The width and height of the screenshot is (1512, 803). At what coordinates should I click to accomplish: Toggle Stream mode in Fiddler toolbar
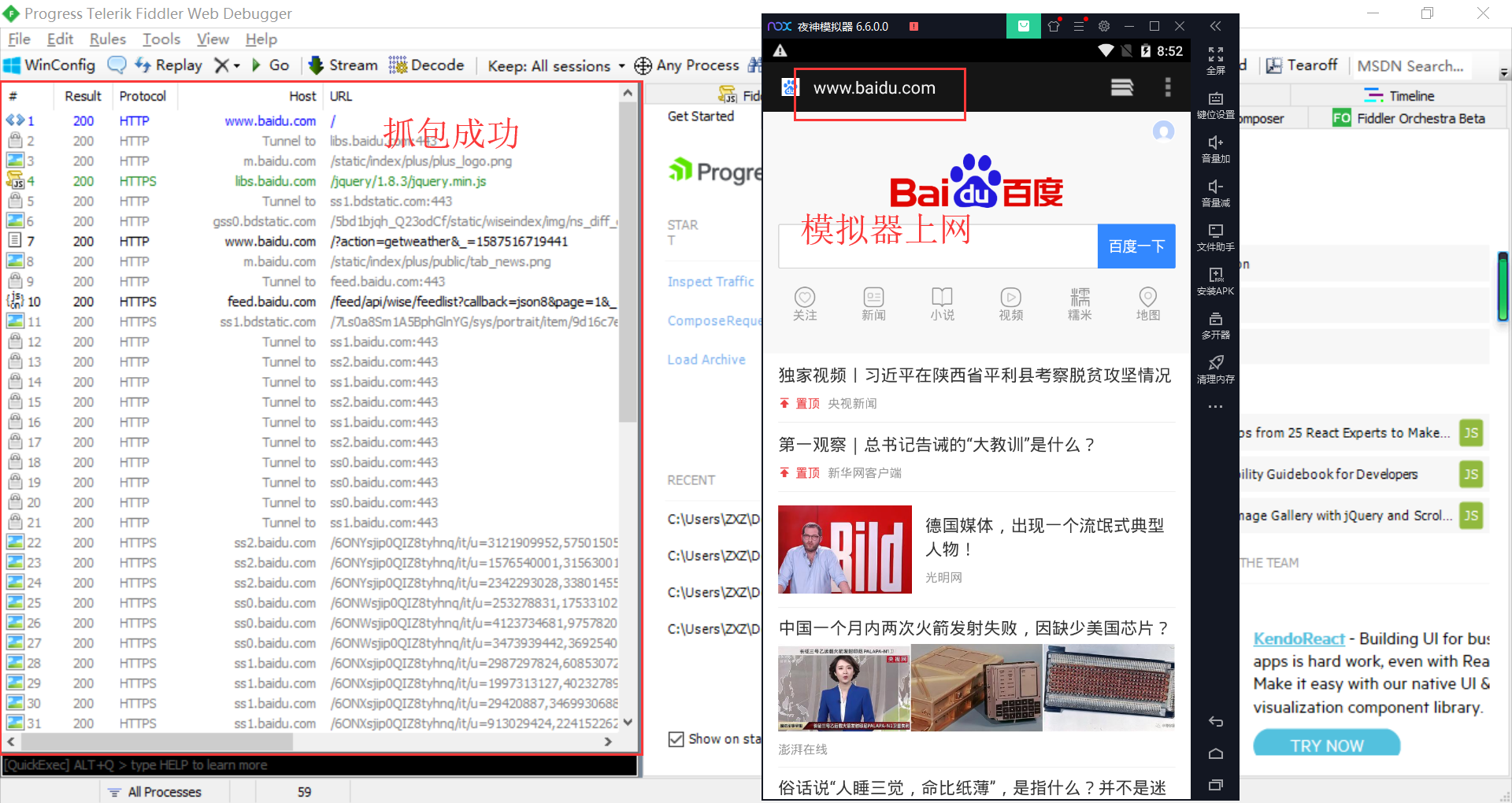click(x=343, y=65)
